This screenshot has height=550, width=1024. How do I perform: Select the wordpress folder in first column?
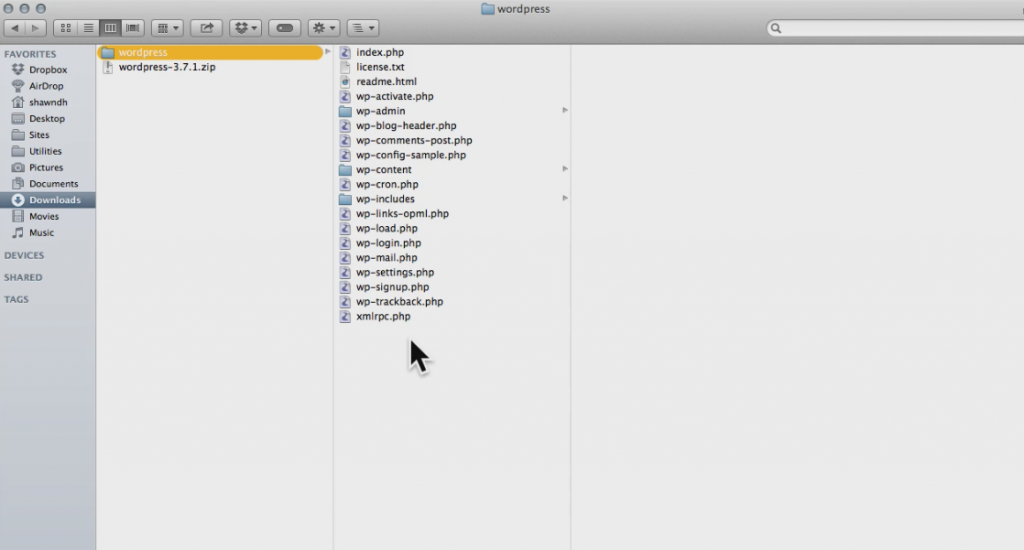click(x=210, y=52)
